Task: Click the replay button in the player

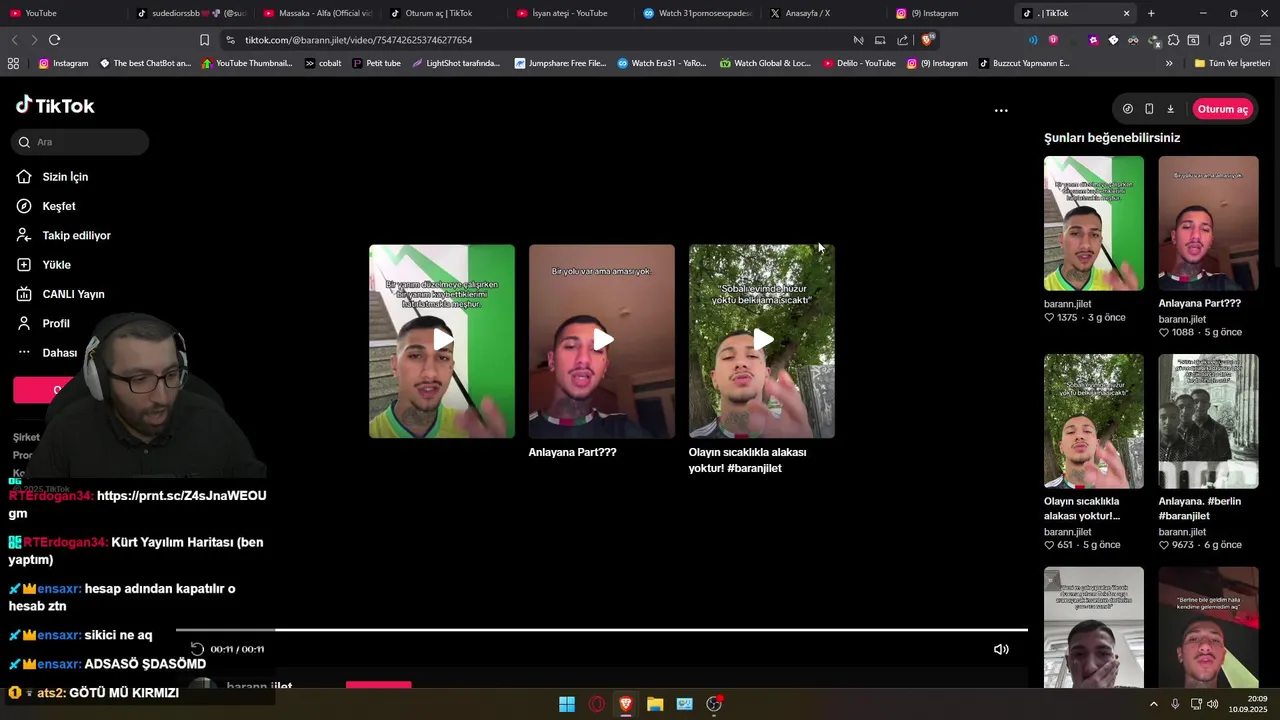Action: point(197,649)
